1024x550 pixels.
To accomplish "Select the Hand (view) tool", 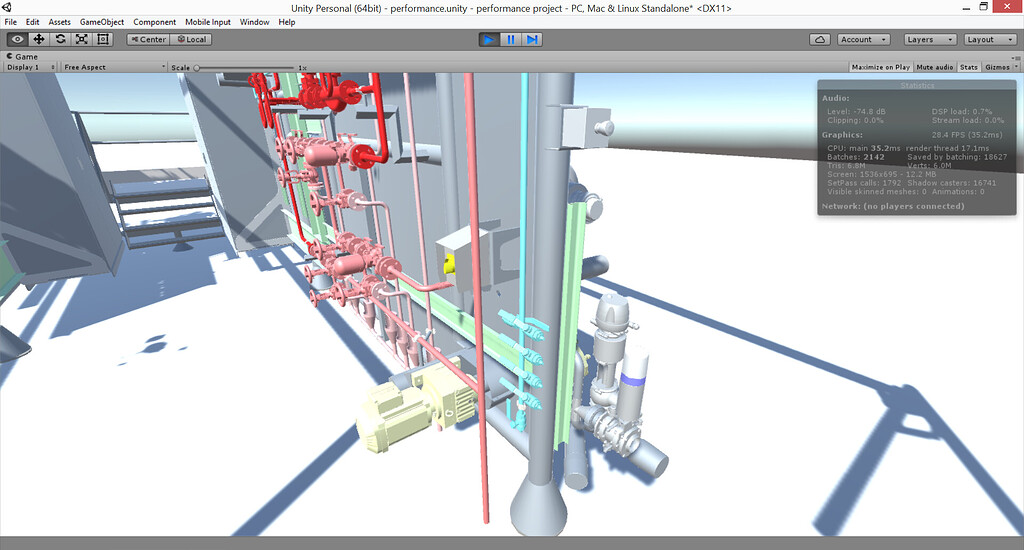I will tap(17, 39).
